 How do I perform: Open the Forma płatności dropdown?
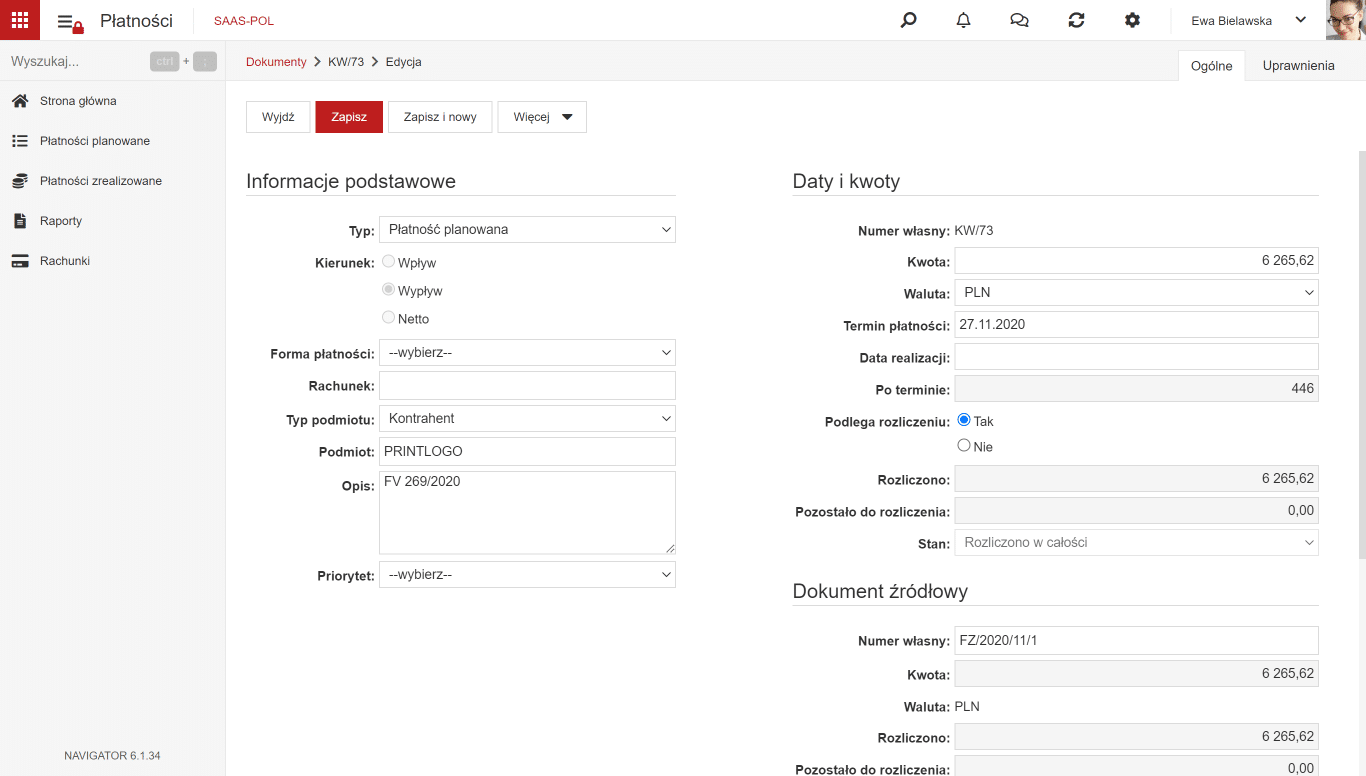527,353
